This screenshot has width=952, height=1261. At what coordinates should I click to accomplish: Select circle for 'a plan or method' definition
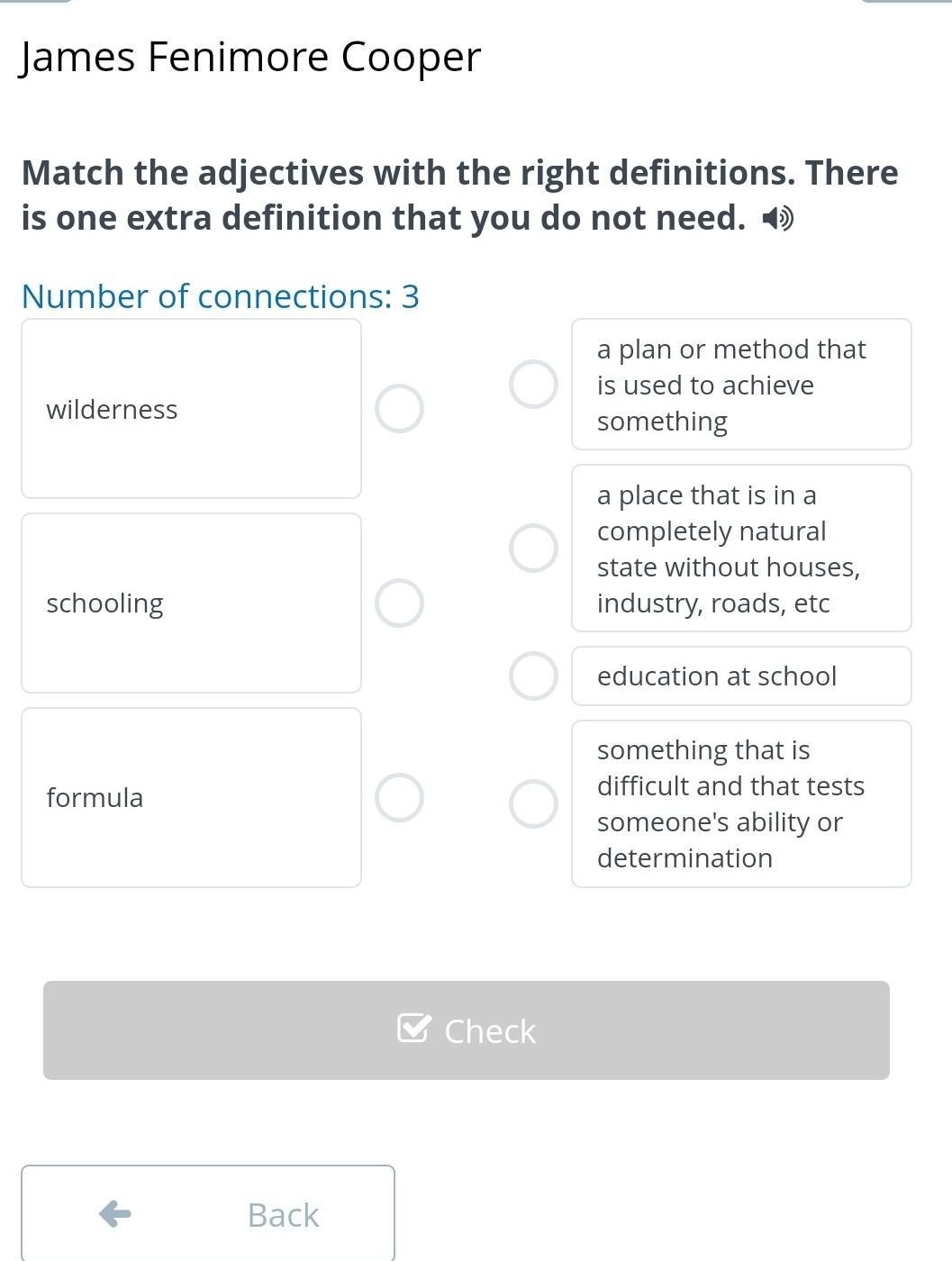tap(533, 385)
